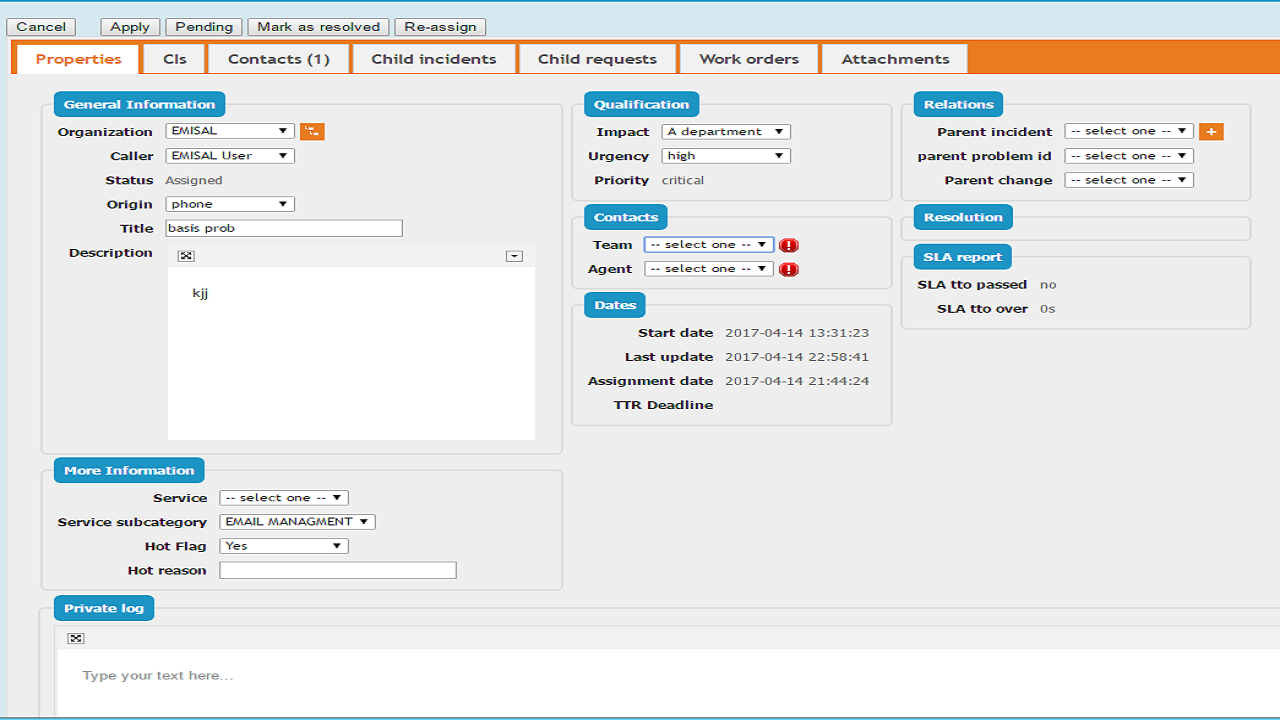Maximize the Private log editor fullscreen icon

76,638
